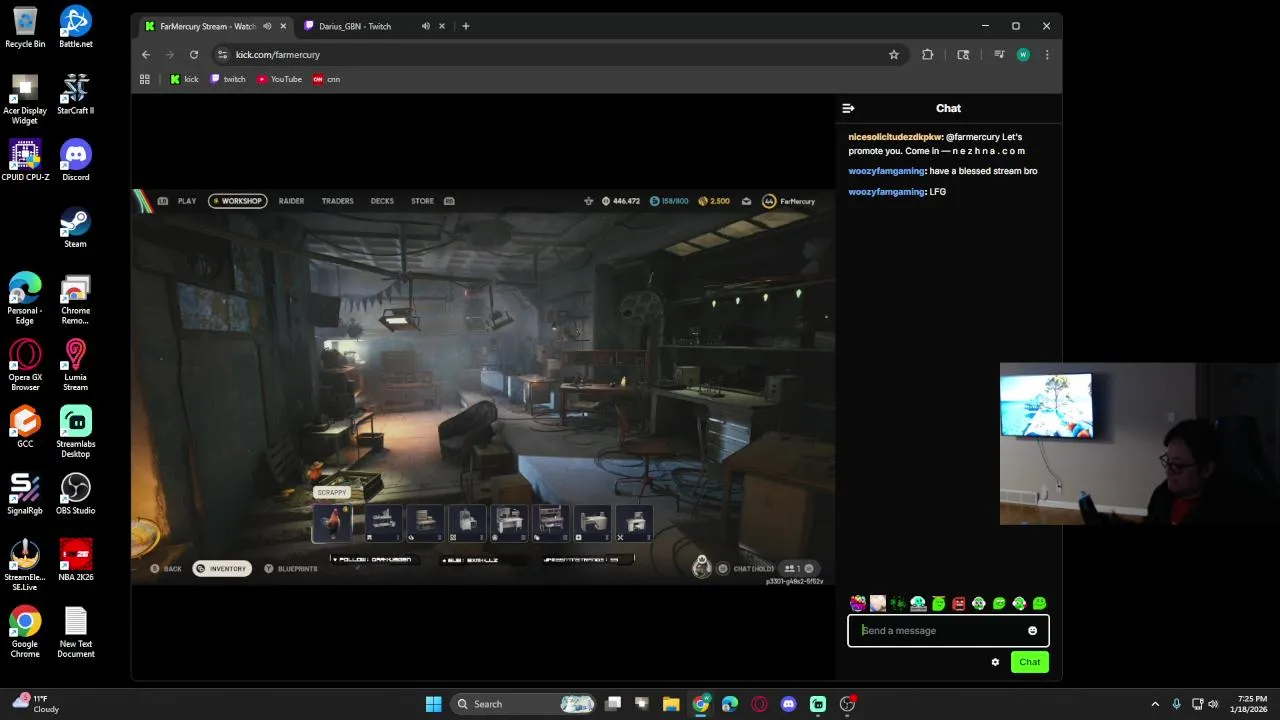
Task: View site information icon in address bar
Action: (x=223, y=55)
